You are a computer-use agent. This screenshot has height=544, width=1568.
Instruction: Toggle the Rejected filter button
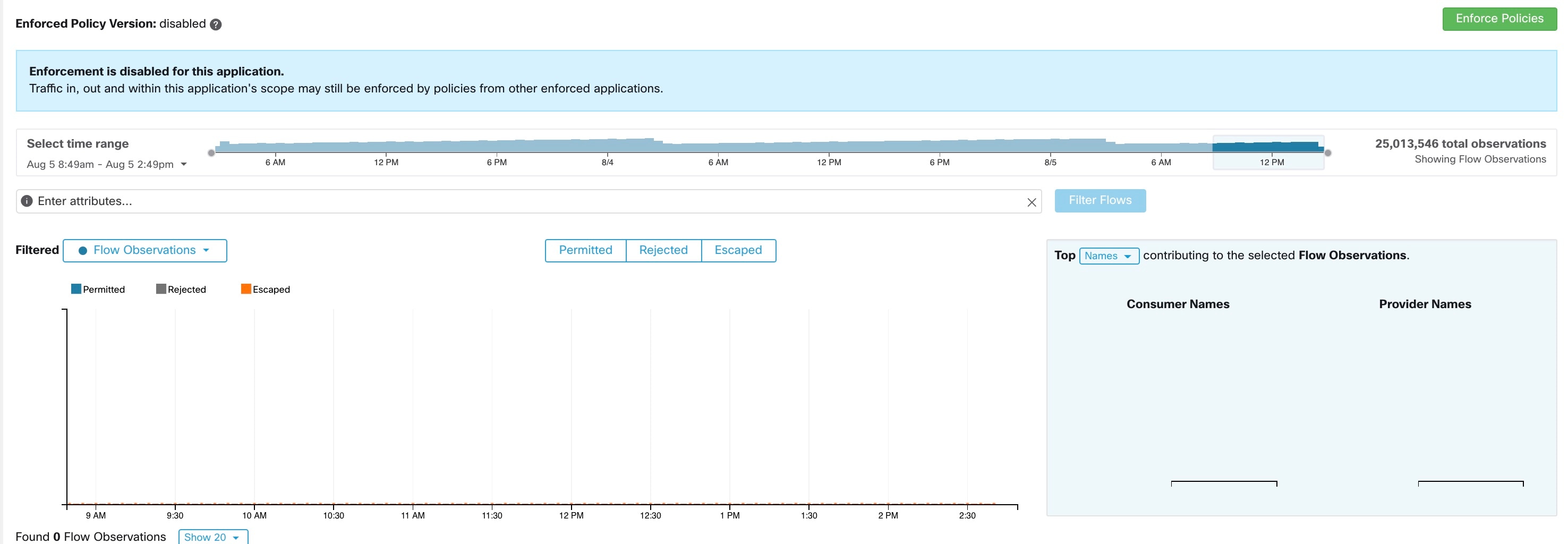[x=663, y=251]
